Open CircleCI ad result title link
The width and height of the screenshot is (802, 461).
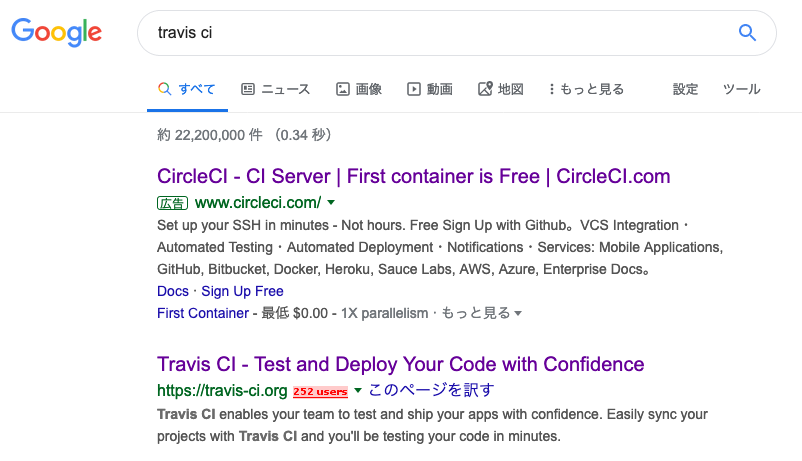coord(413,176)
